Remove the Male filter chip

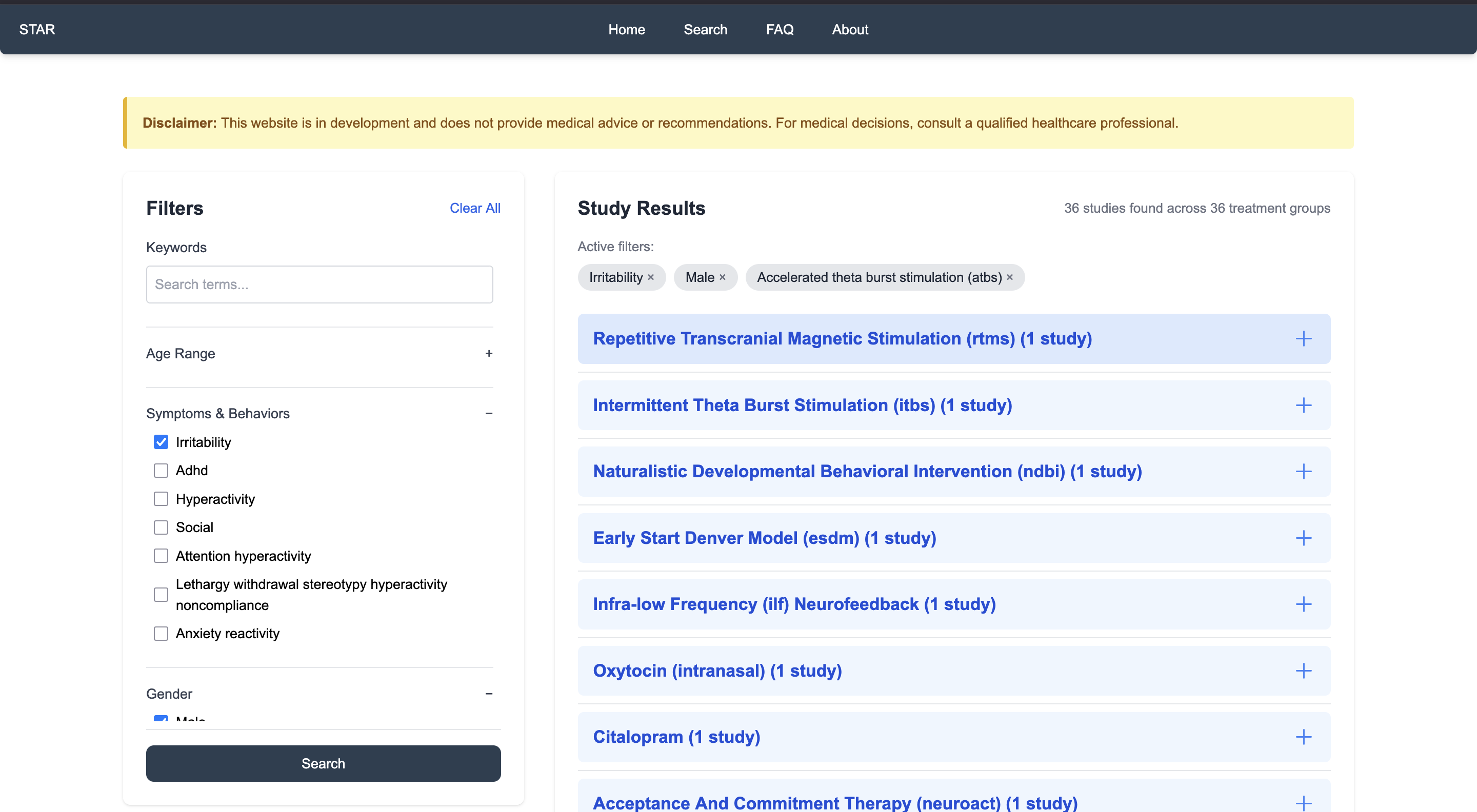(x=723, y=277)
